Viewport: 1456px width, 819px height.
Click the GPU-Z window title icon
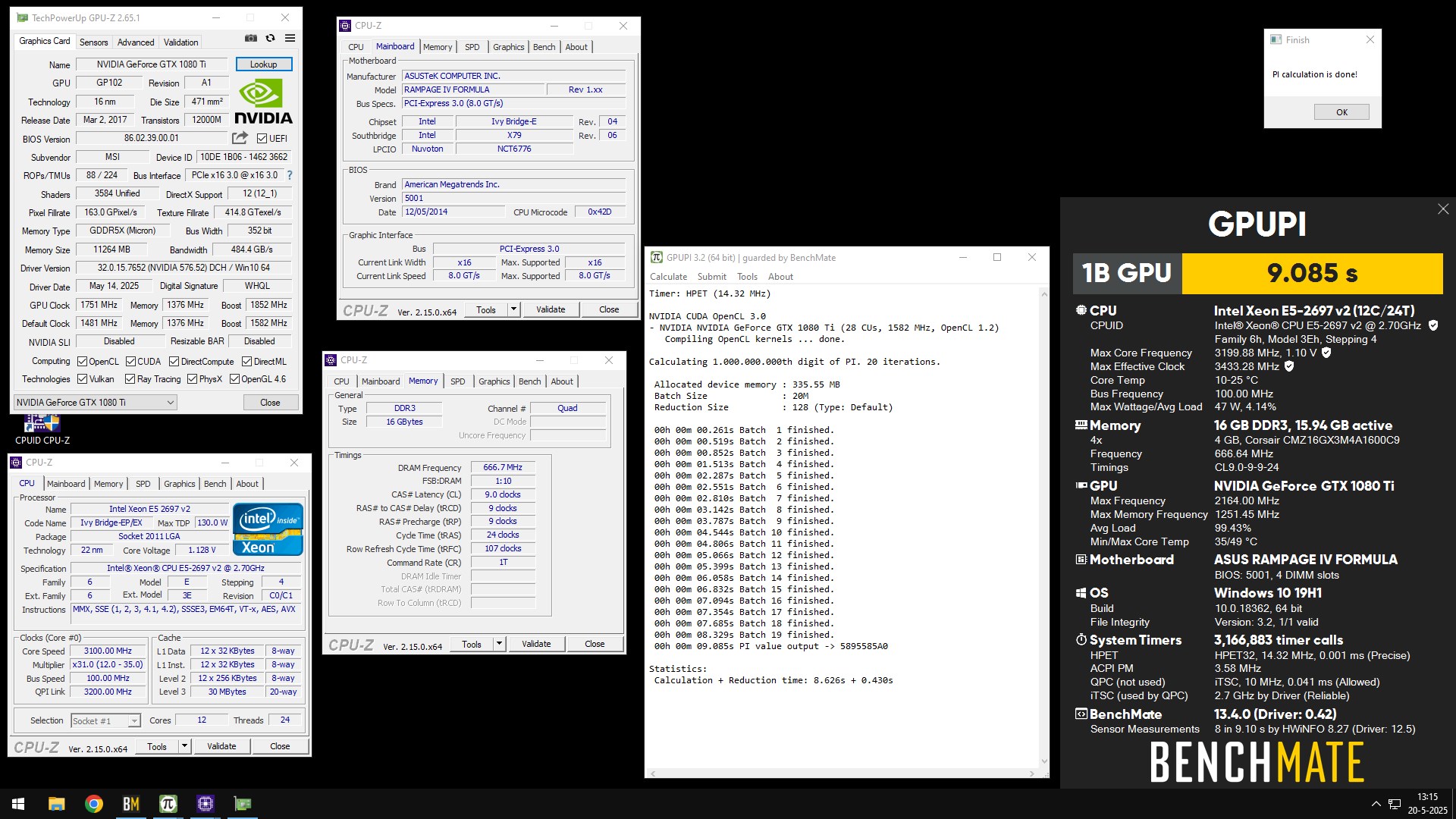(21, 17)
